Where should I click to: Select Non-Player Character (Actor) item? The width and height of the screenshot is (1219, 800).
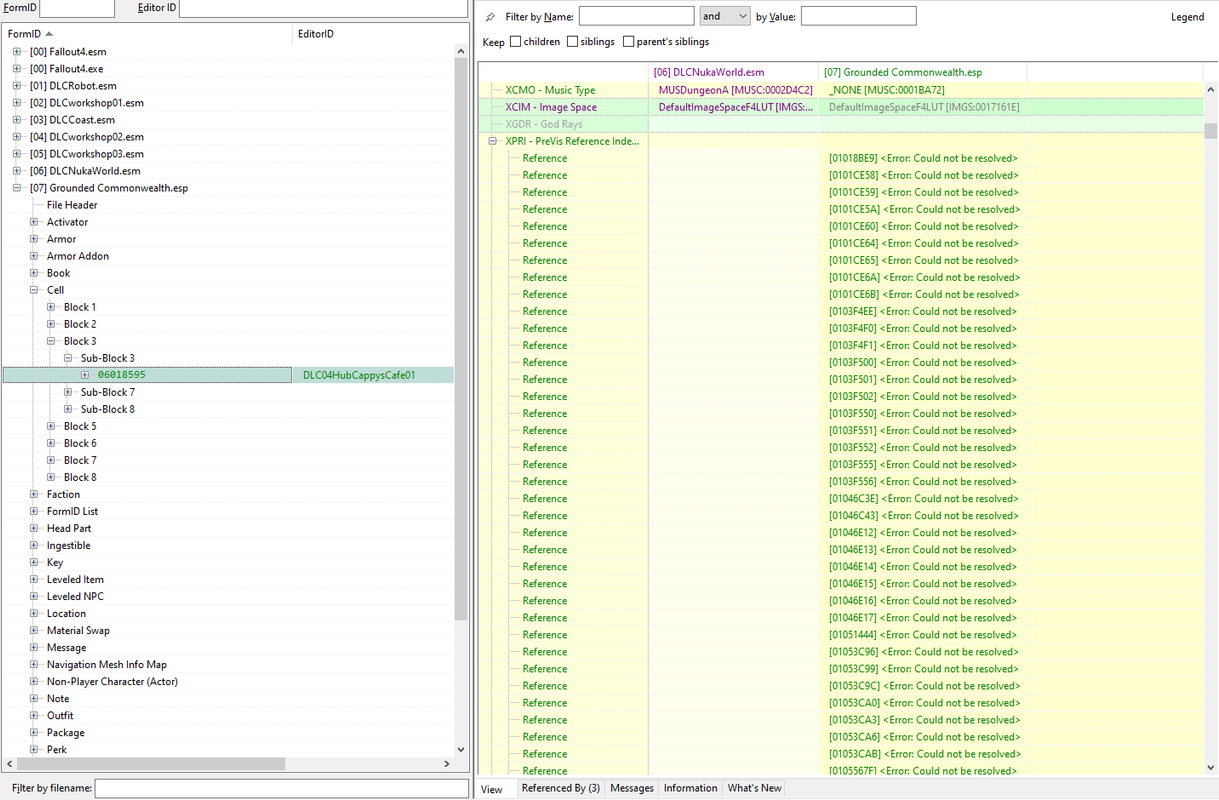tap(112, 681)
